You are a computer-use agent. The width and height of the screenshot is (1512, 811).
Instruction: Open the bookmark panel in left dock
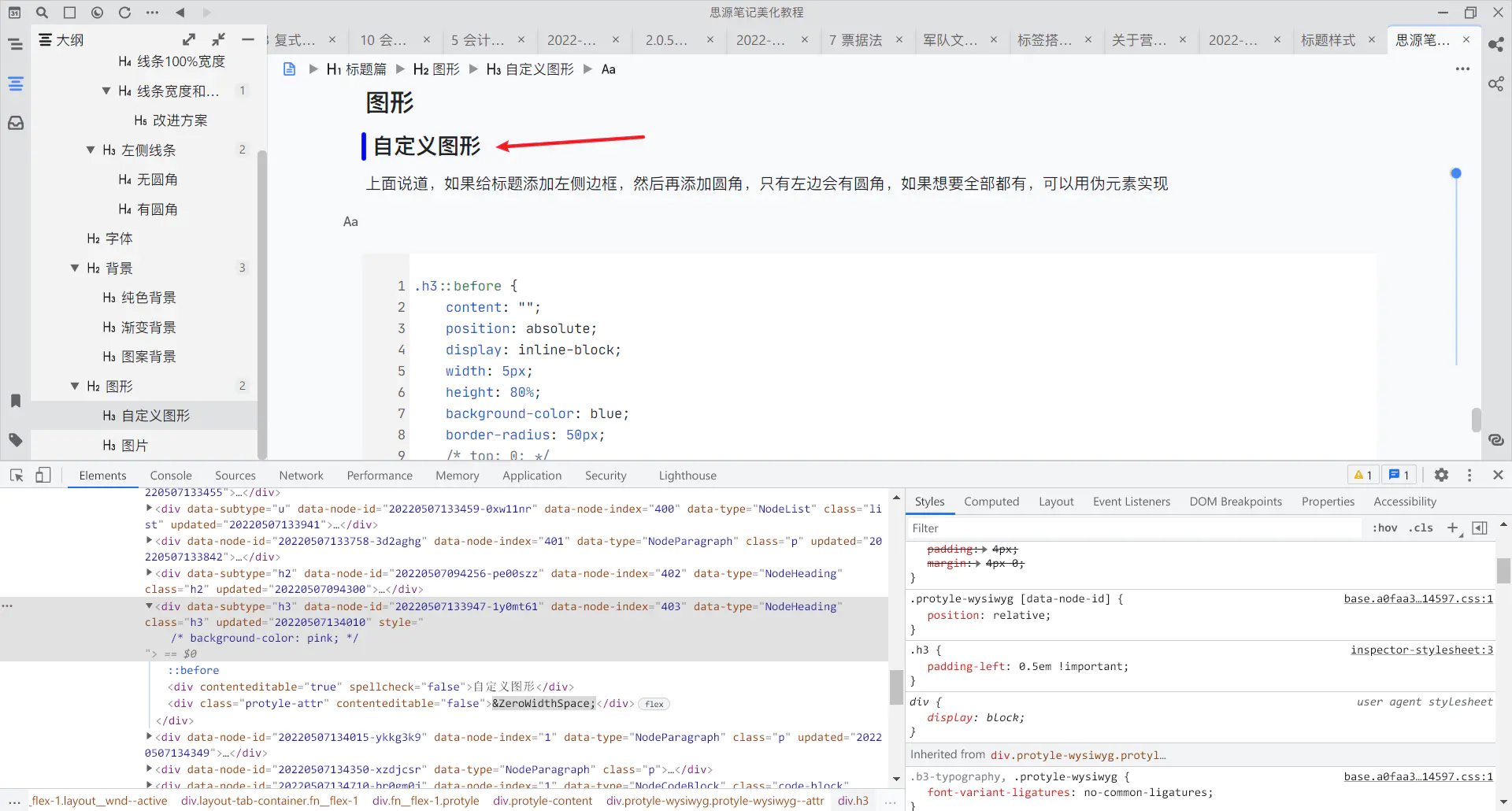(x=16, y=401)
